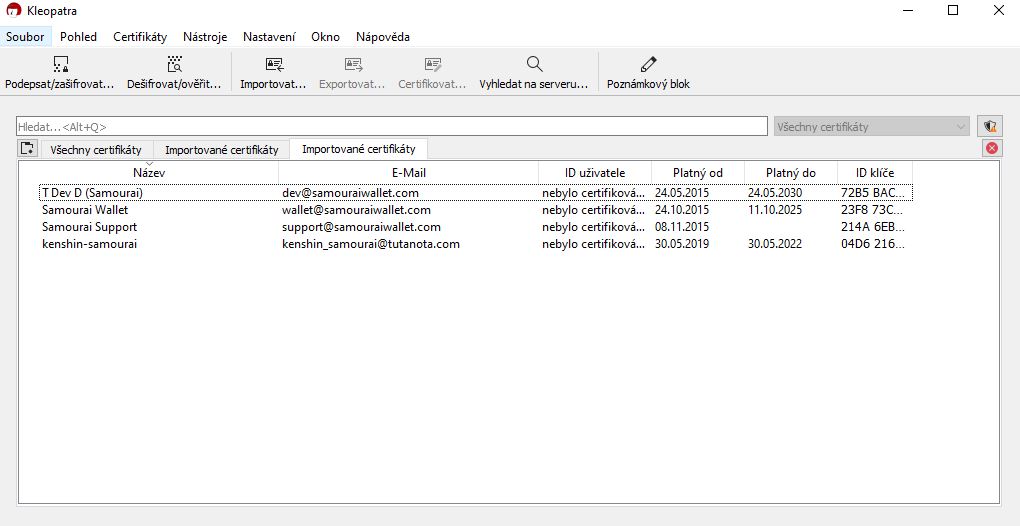Click the new tab icon left of tabs
Screen dimensions: 1020x526
click(x=28, y=149)
